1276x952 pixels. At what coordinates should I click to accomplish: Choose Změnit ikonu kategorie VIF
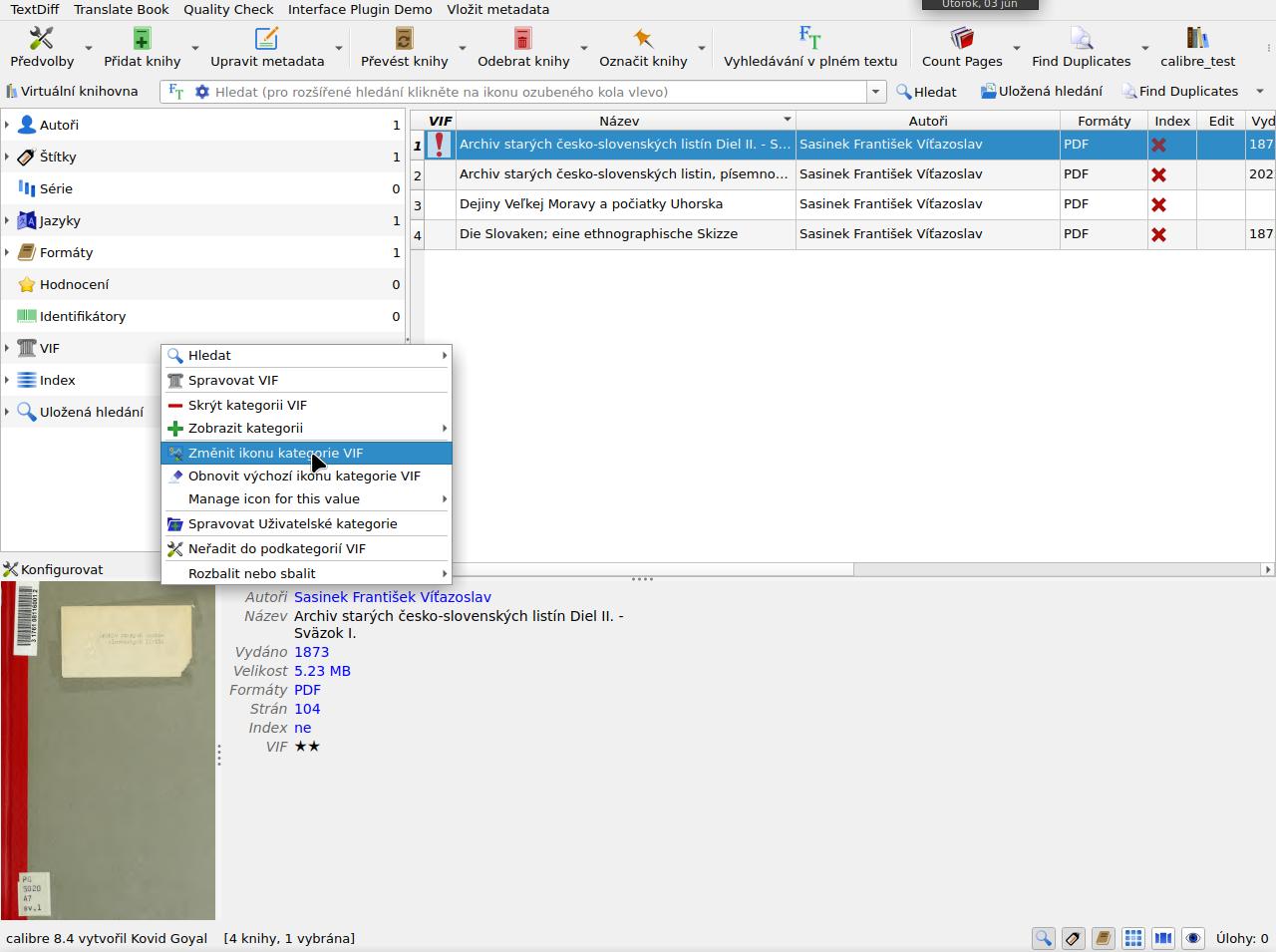(x=306, y=453)
